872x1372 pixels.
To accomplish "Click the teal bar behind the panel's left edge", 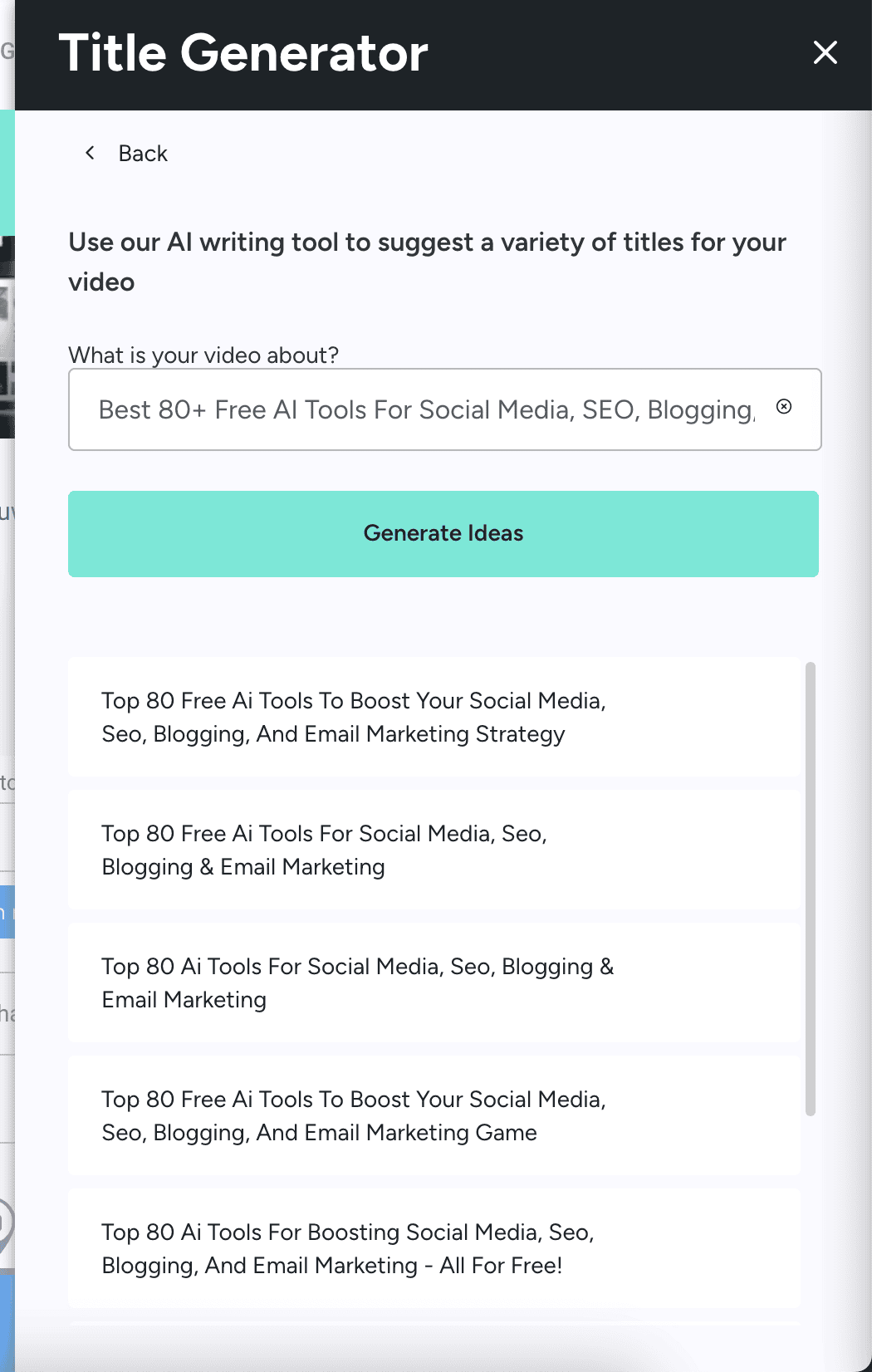I will click(7, 173).
